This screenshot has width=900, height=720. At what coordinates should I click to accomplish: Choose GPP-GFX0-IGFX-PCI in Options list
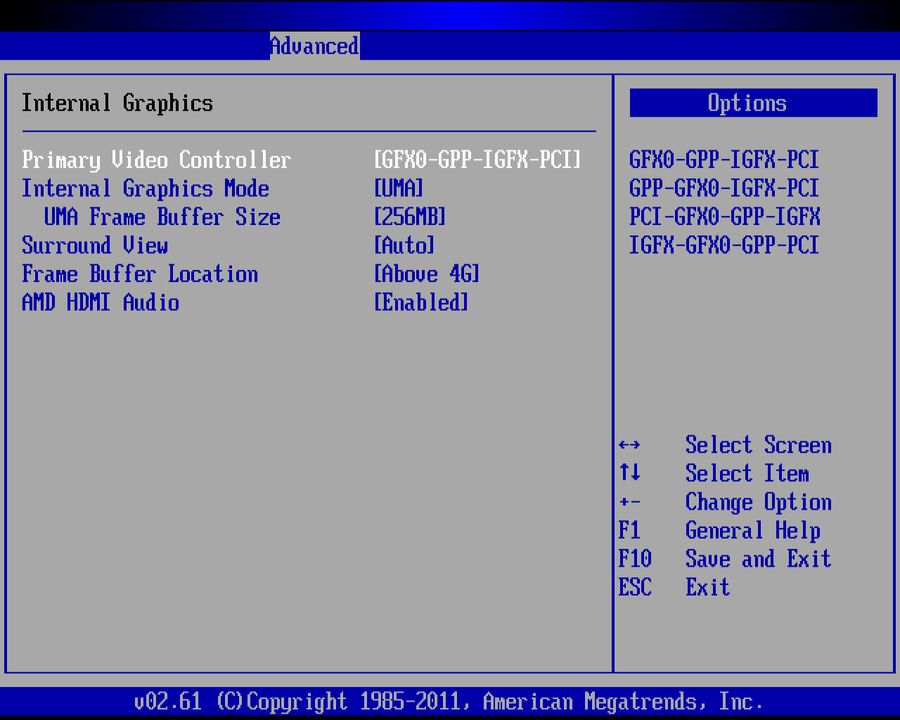point(724,188)
